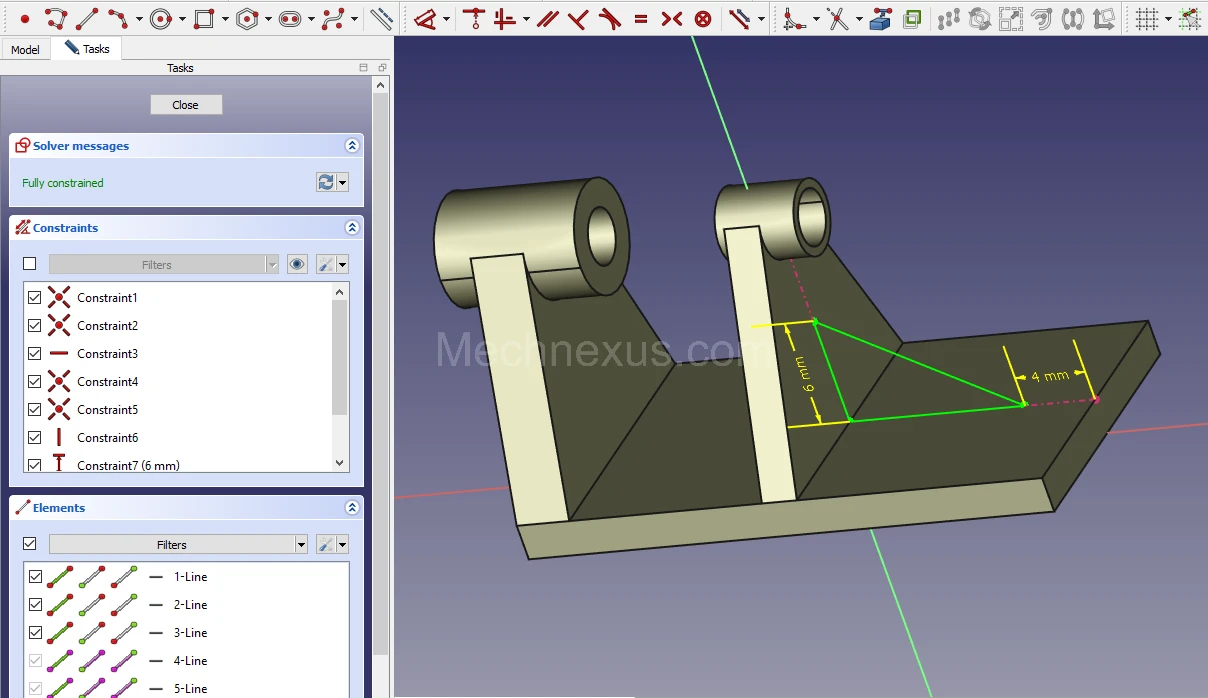Collapse the Solver messages section
The height and width of the screenshot is (698, 1208).
click(x=351, y=146)
